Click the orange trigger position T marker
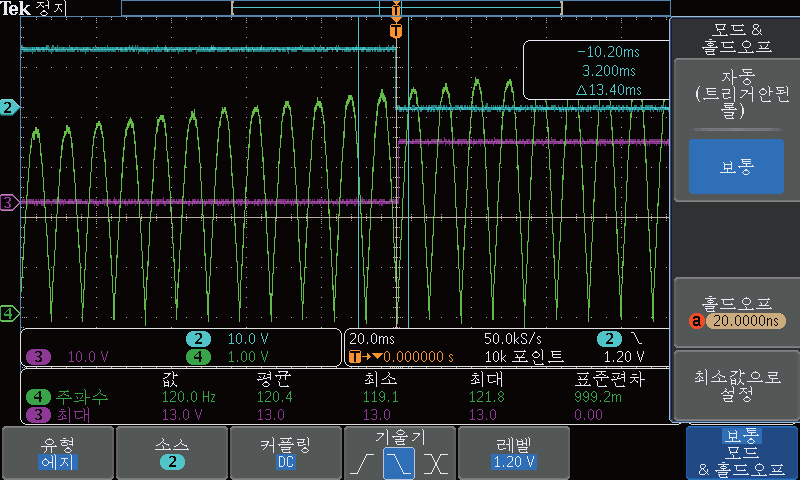 pyautogui.click(x=396, y=31)
